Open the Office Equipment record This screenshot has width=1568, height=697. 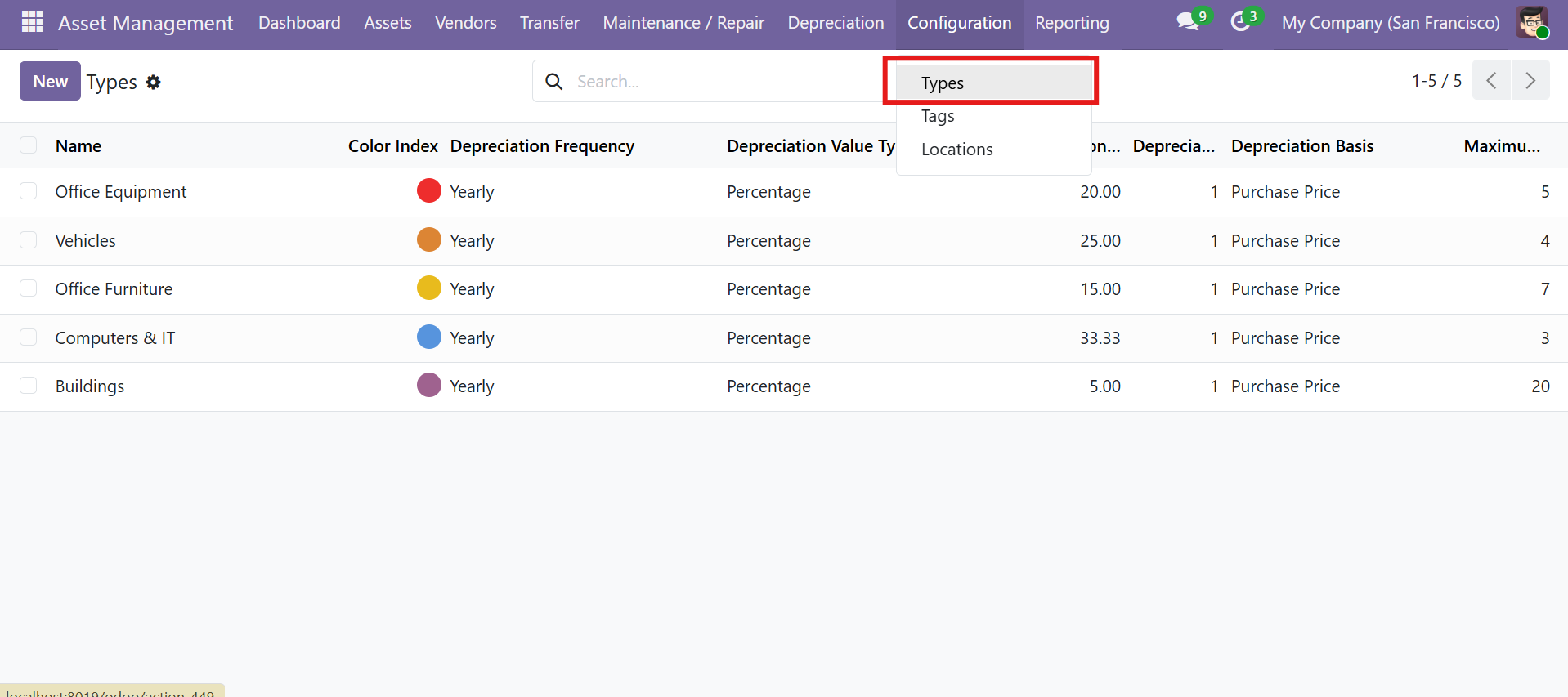(121, 191)
